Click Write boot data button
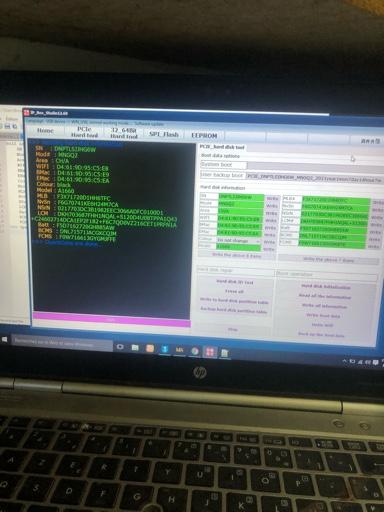The width and height of the screenshot is (384, 512). [x=323, y=315]
